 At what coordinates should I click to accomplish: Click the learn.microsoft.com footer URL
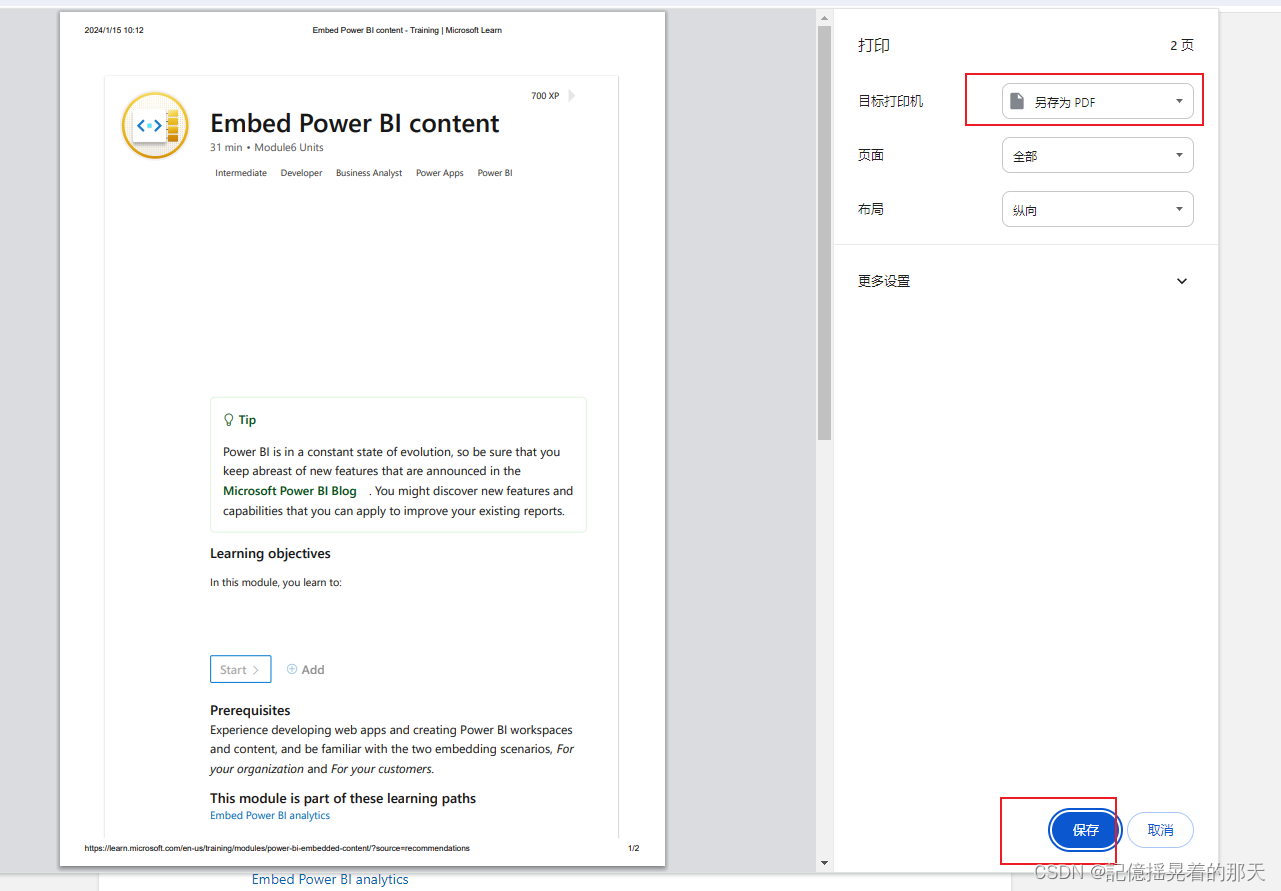(277, 848)
